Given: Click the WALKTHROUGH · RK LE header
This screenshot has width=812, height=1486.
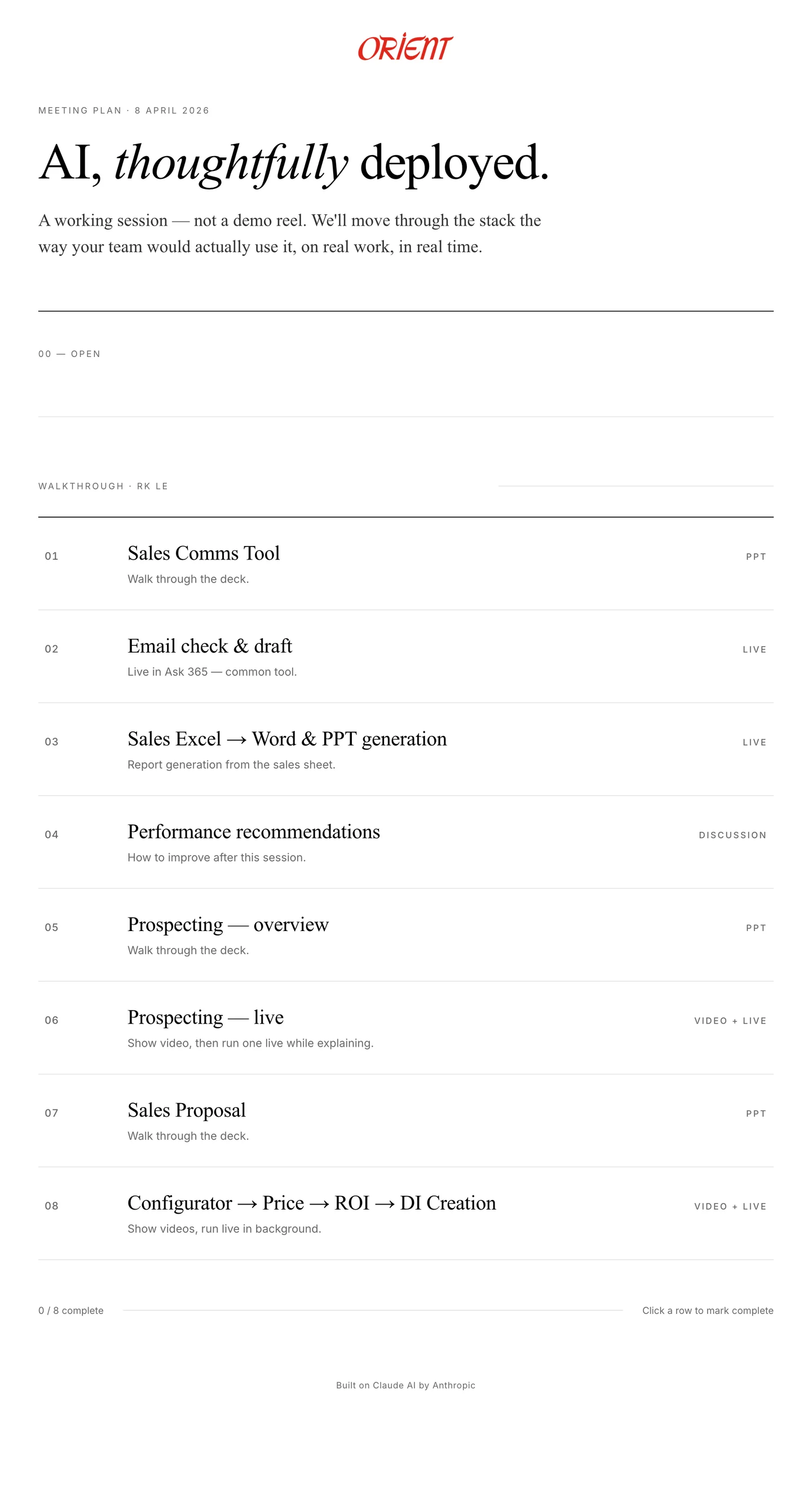Looking at the screenshot, I should pyautogui.click(x=103, y=486).
